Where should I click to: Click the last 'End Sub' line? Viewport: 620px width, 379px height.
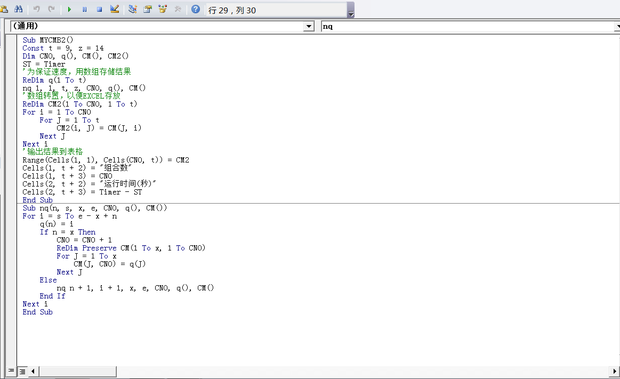click(x=38, y=312)
